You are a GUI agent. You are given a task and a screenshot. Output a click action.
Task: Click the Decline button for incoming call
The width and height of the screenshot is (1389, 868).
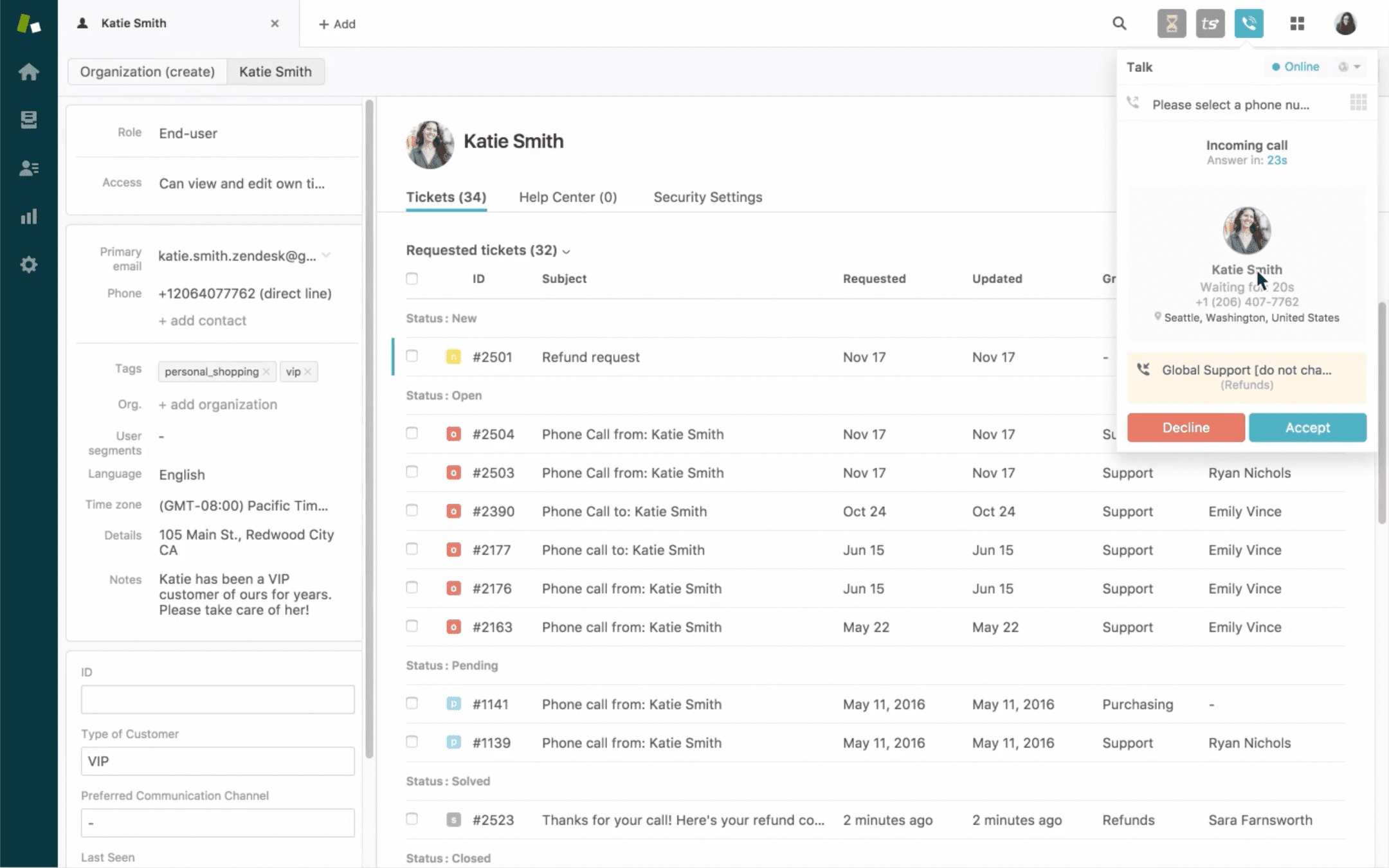1185,427
